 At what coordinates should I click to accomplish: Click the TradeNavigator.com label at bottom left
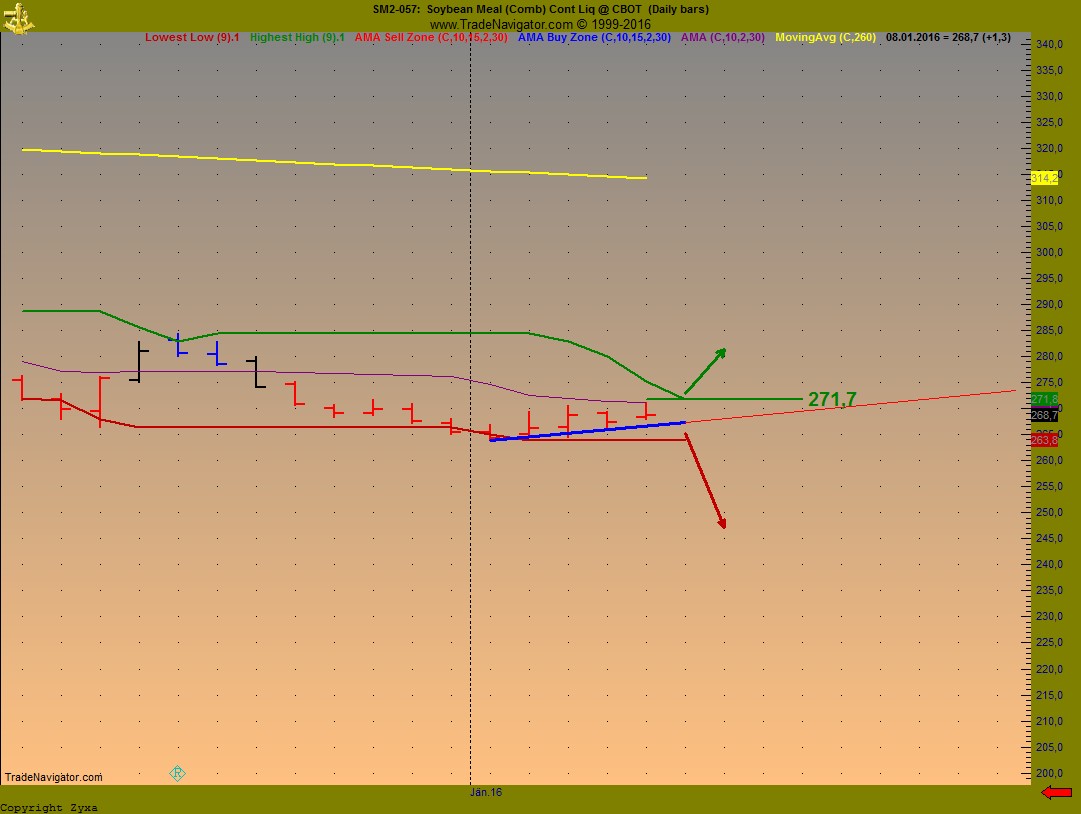click(x=54, y=777)
